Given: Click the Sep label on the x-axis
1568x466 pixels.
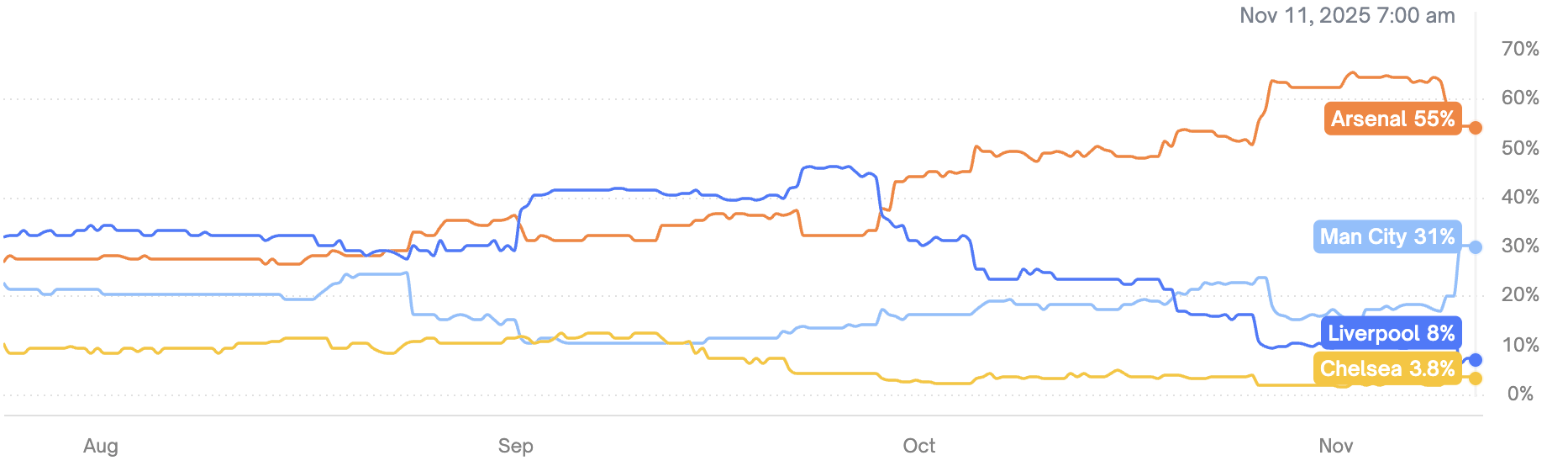Looking at the screenshot, I should (x=516, y=446).
